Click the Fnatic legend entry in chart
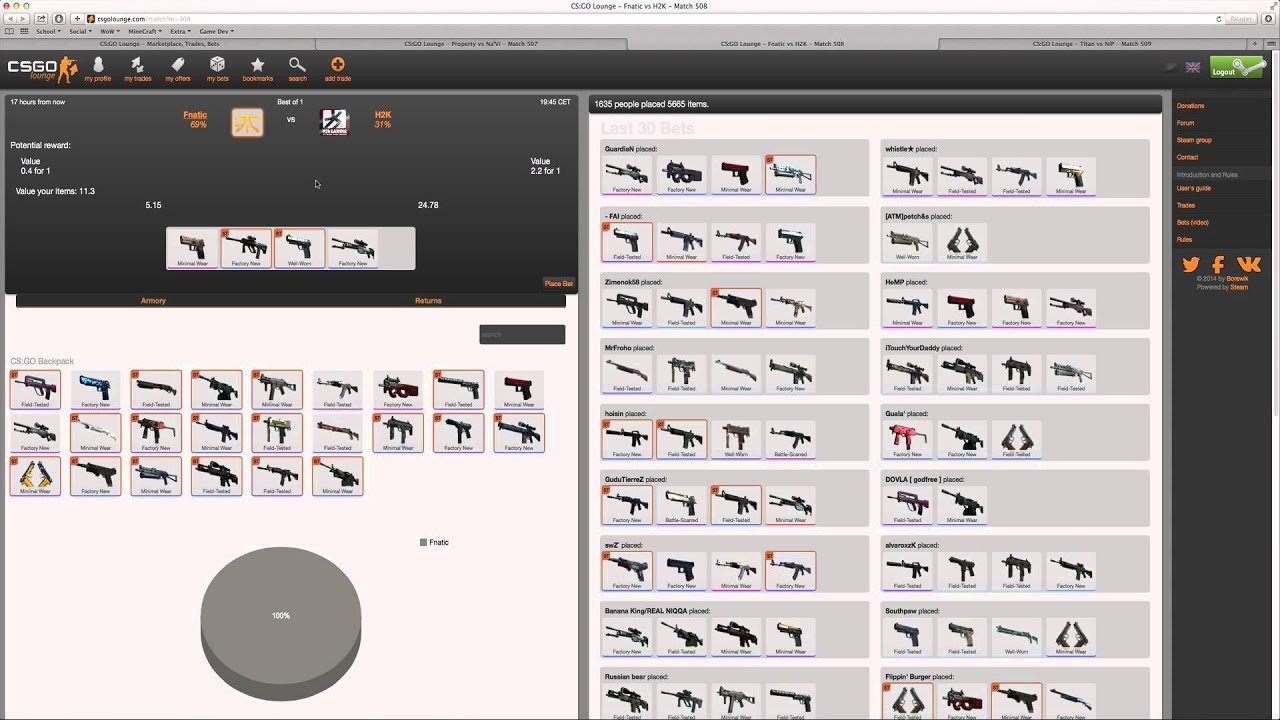The height and width of the screenshot is (720, 1280). (434, 542)
